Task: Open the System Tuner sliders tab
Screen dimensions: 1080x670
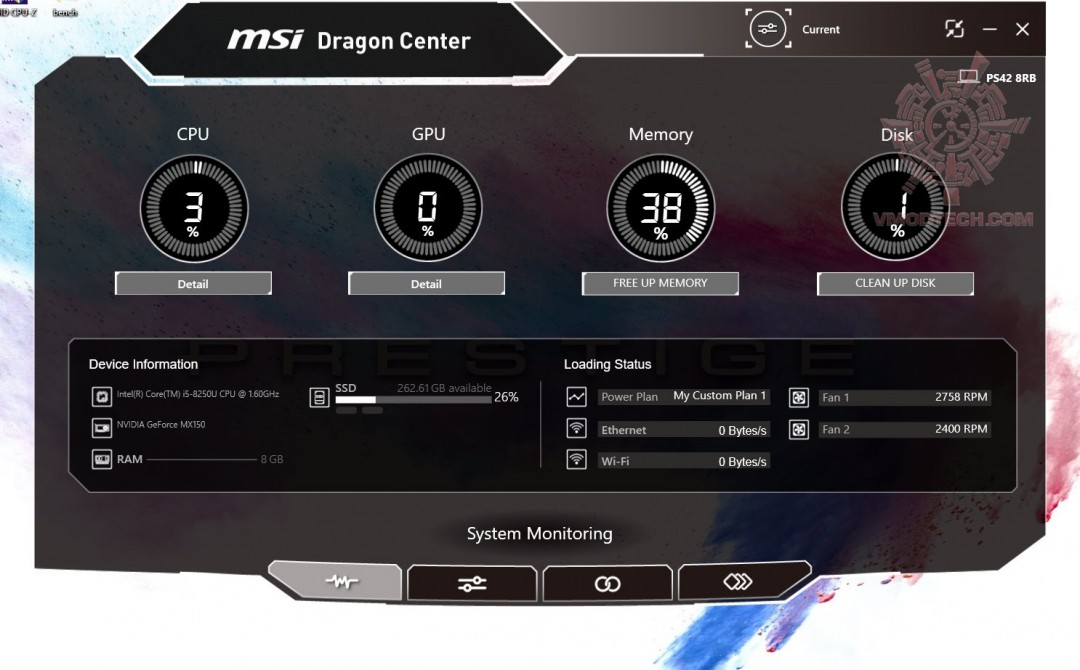Action: [x=472, y=583]
